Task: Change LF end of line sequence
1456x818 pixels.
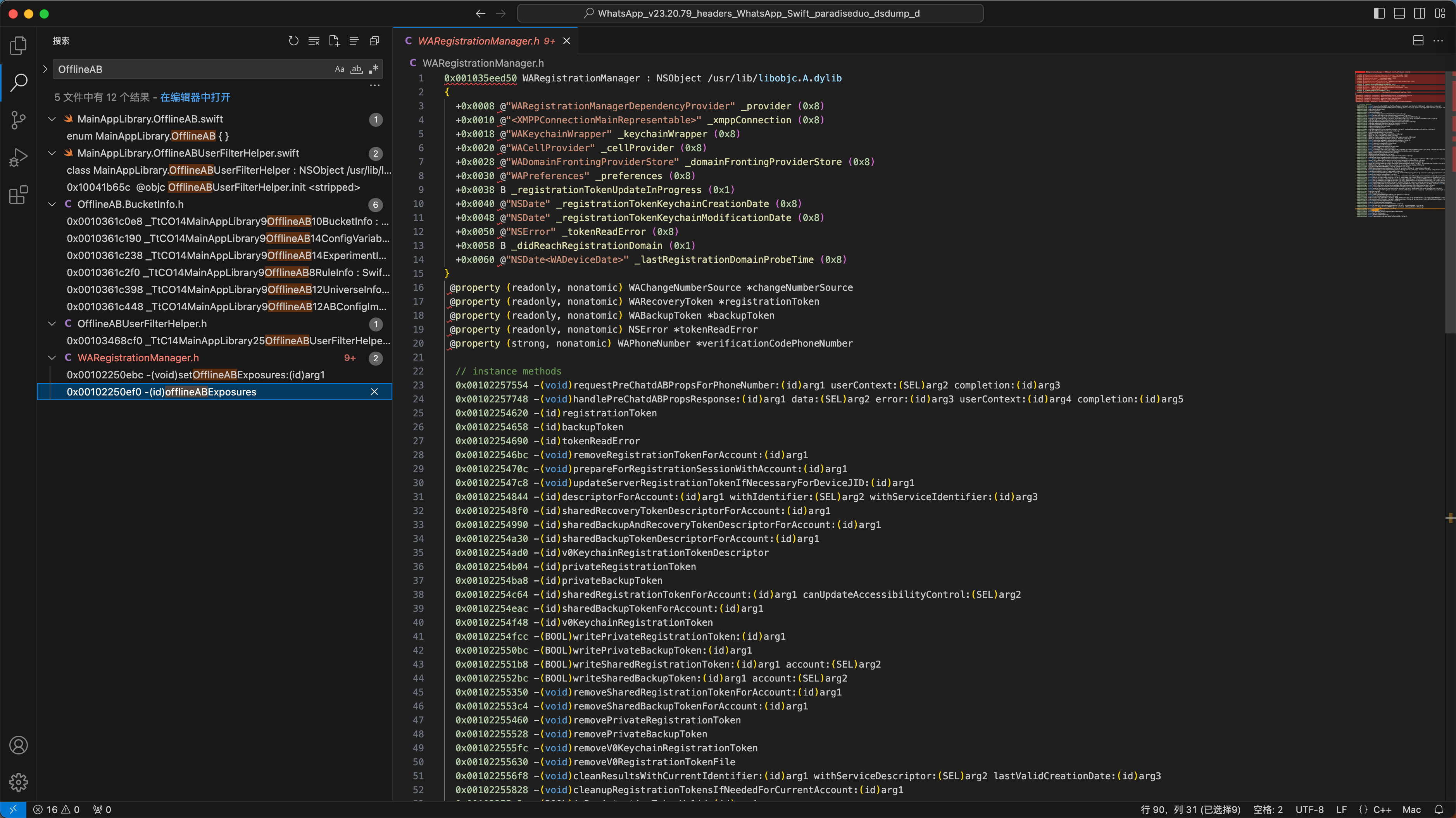Action: 1341,809
